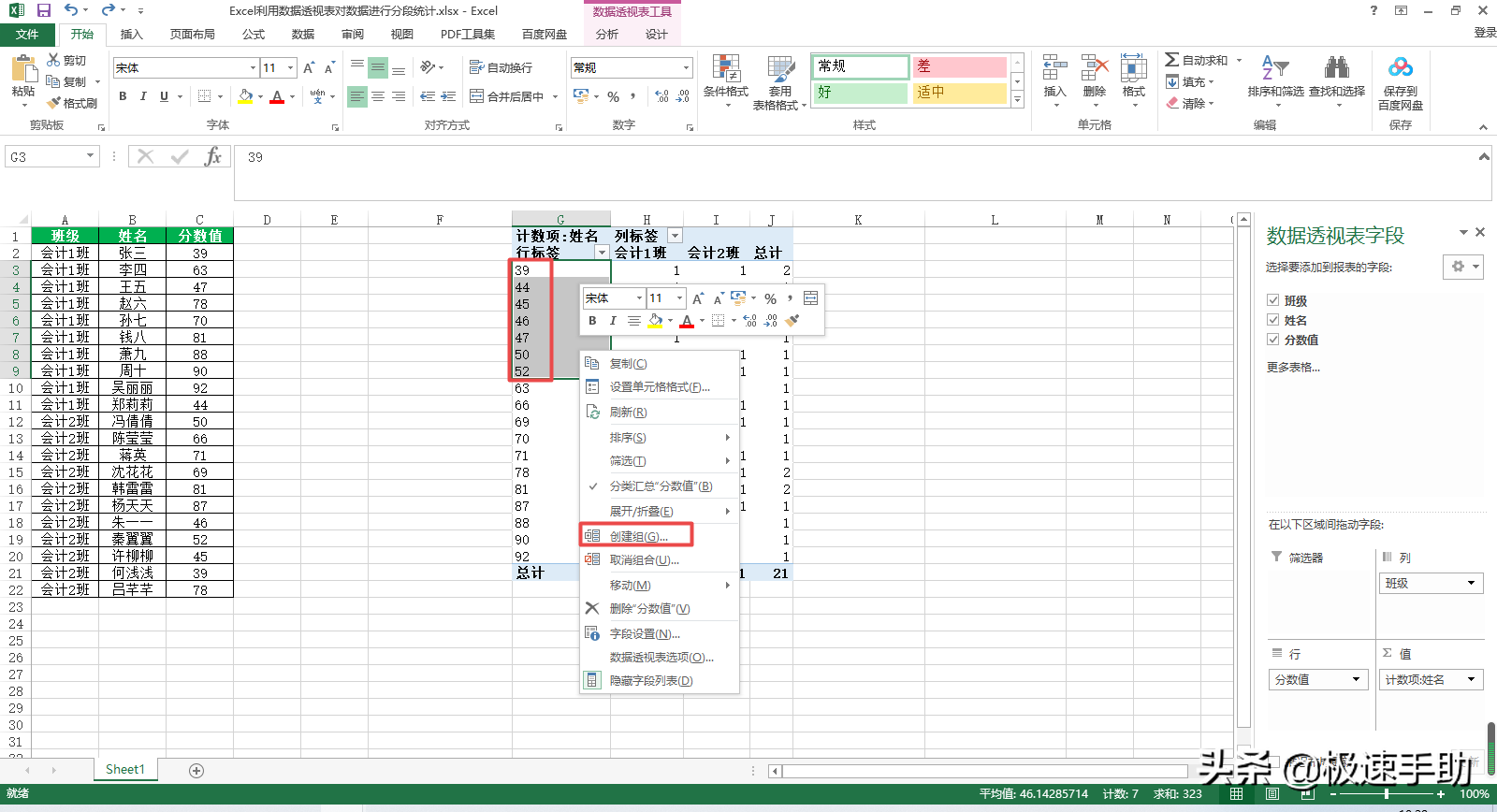Click Save to Baidu Netdisk (保存到百度网盘)
This screenshot has height=812, width=1497.
[1401, 82]
